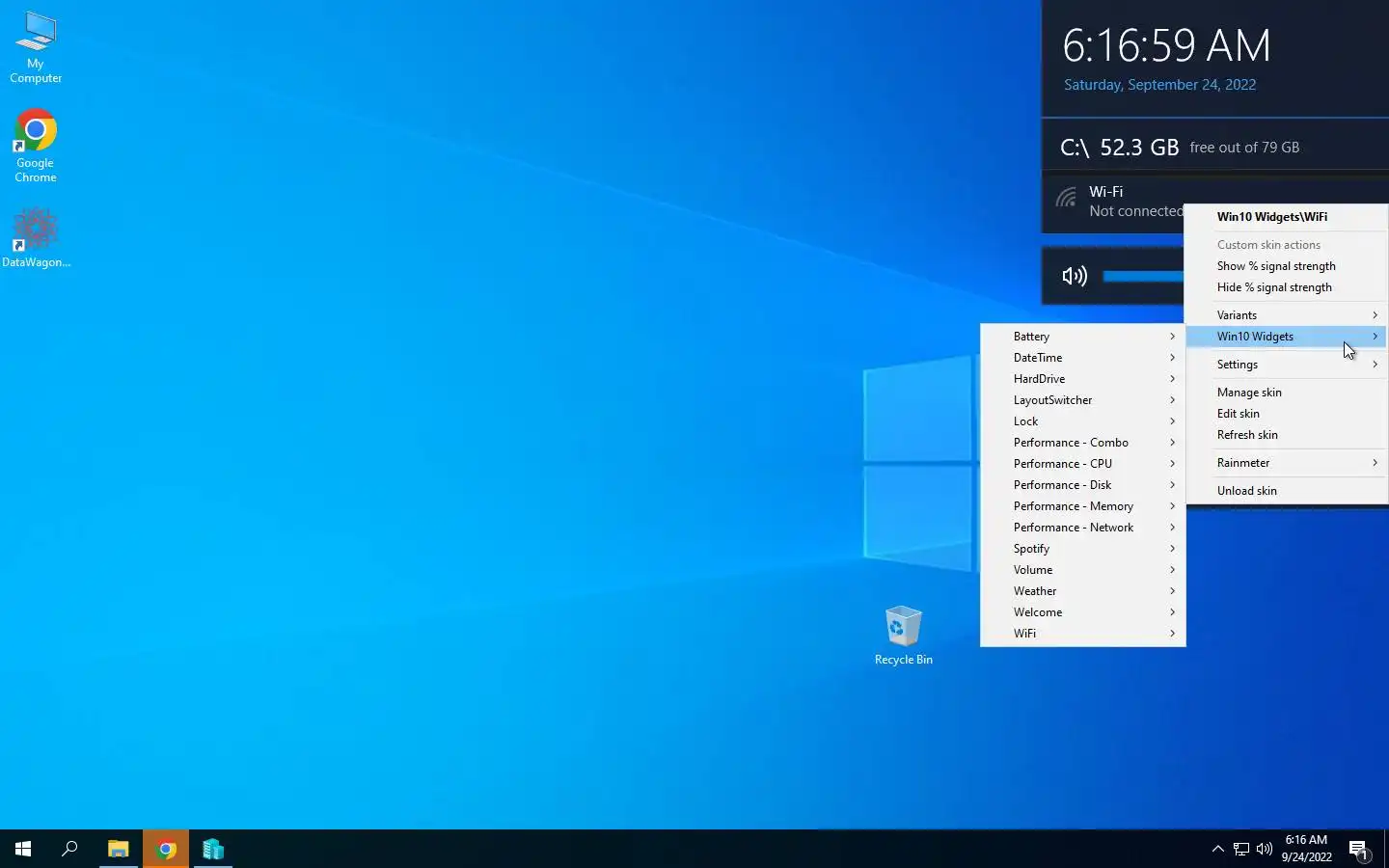Open the My Computer desktop icon
The image size is (1389, 868).
pos(36,48)
